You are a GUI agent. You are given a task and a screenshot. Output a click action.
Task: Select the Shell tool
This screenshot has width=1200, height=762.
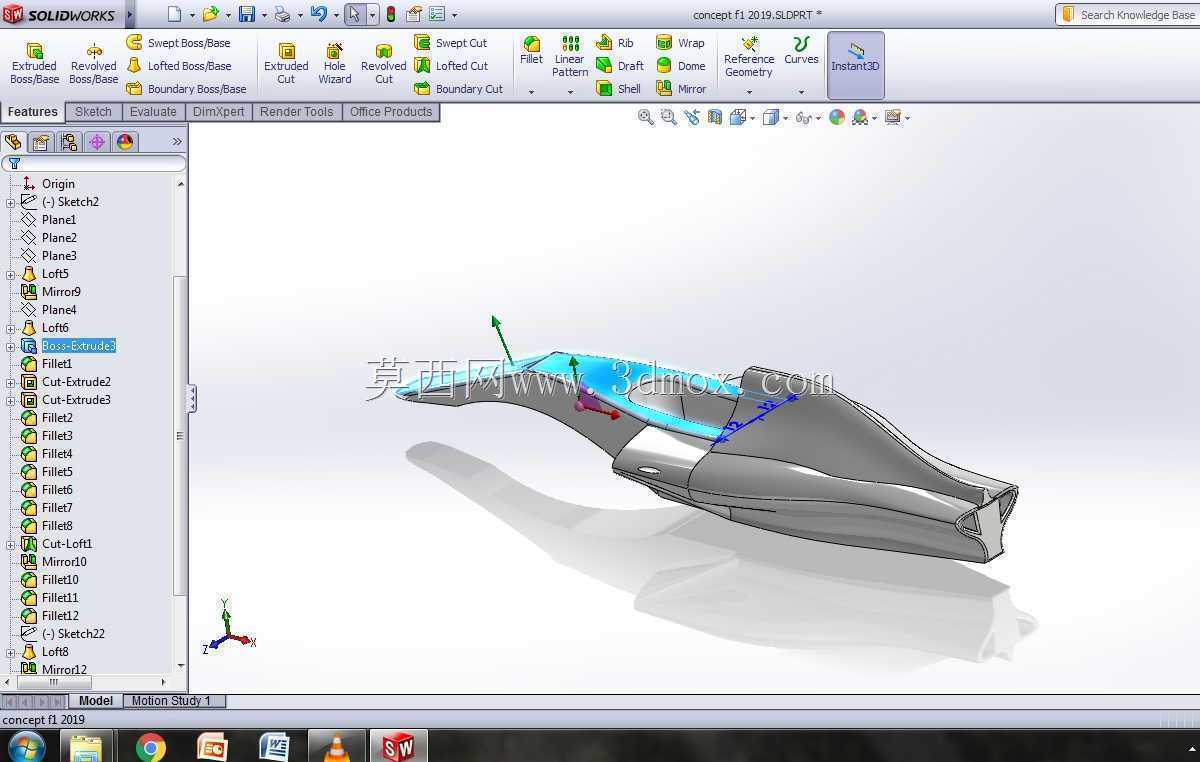[619, 89]
